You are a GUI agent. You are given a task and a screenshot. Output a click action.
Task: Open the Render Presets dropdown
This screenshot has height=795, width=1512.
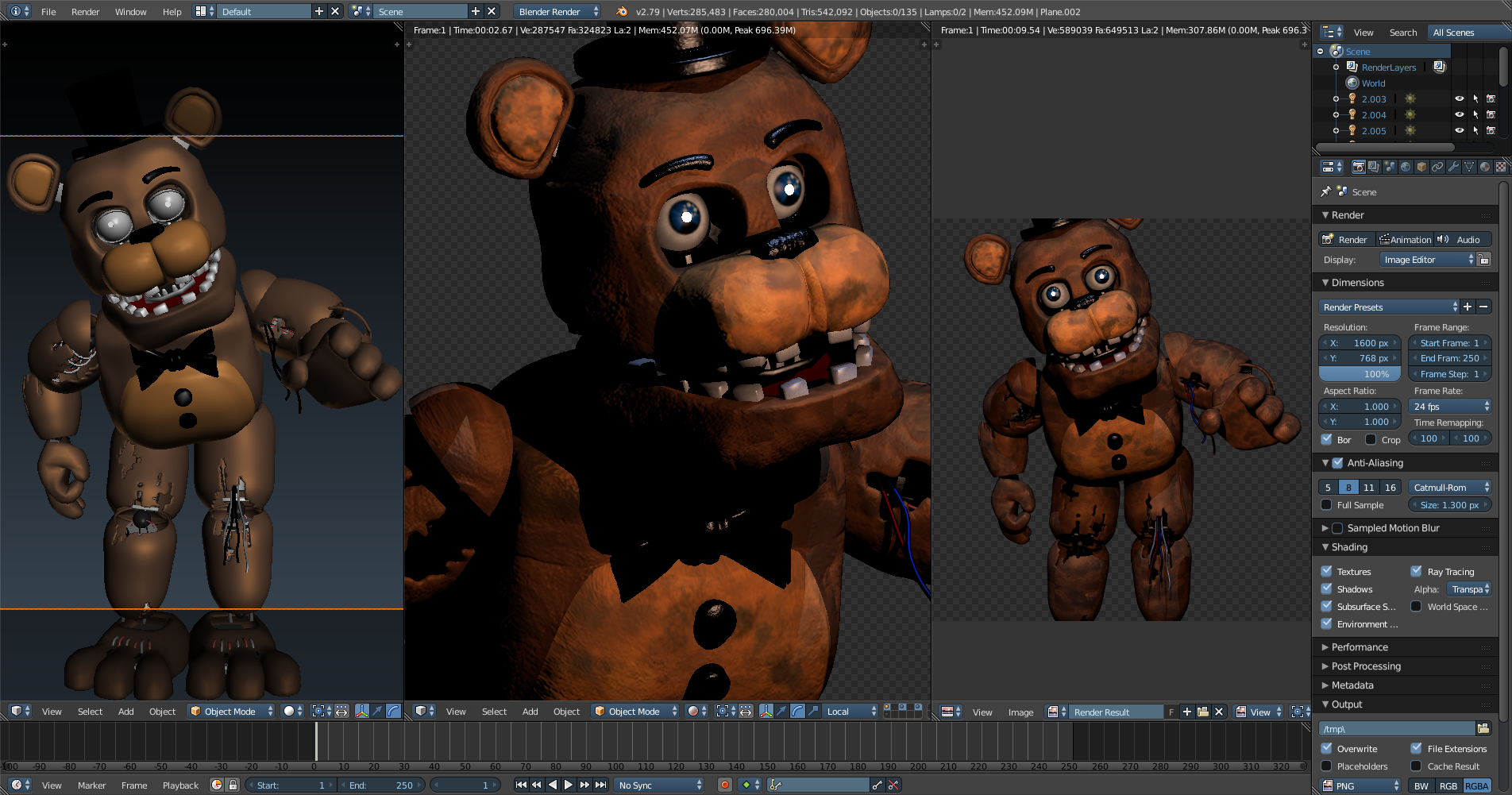pos(1389,307)
